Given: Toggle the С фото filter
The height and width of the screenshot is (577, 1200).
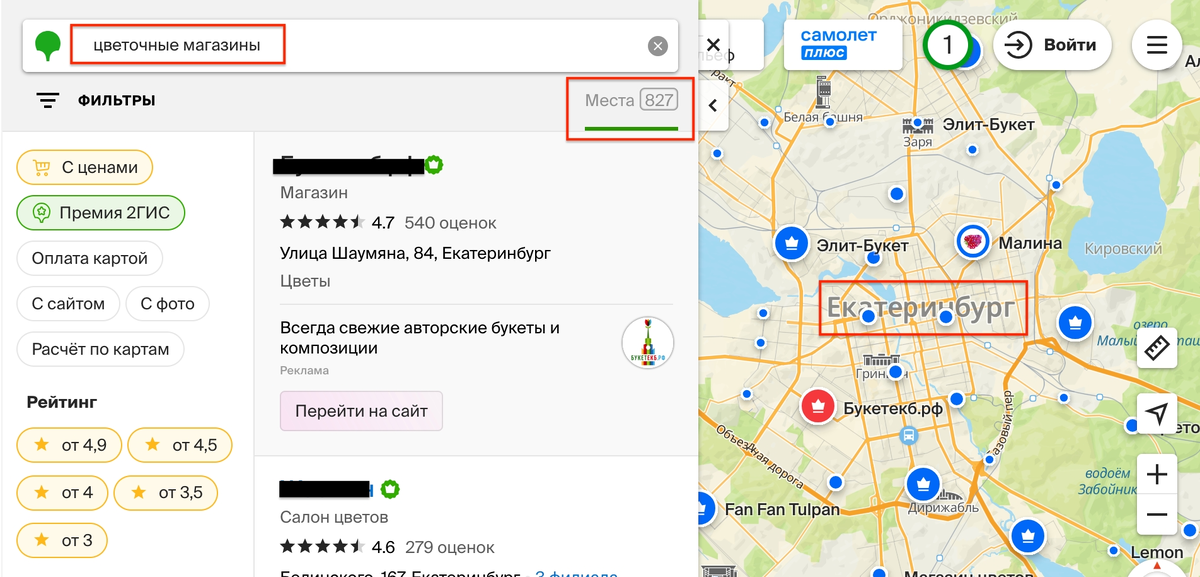Looking at the screenshot, I should coord(167,304).
